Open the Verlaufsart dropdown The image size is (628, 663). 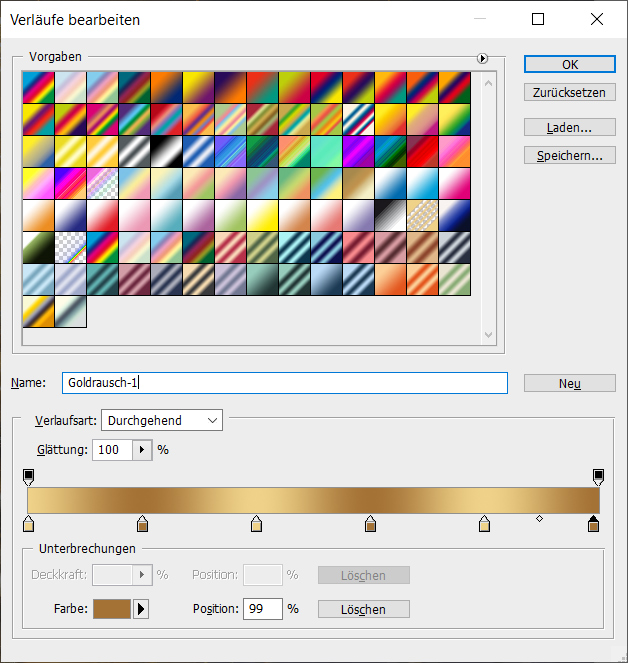pos(162,421)
